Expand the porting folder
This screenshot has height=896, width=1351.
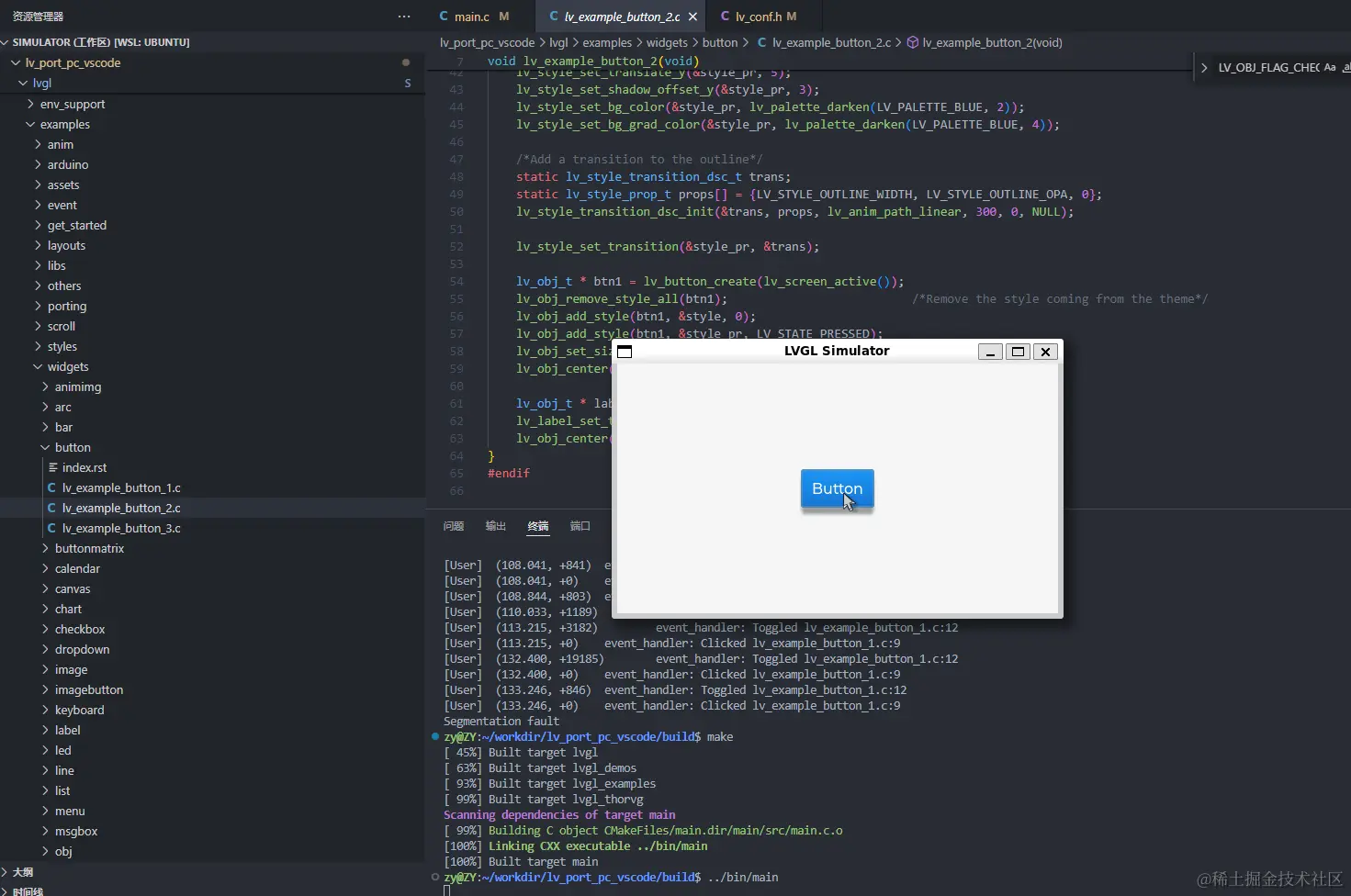click(38, 306)
